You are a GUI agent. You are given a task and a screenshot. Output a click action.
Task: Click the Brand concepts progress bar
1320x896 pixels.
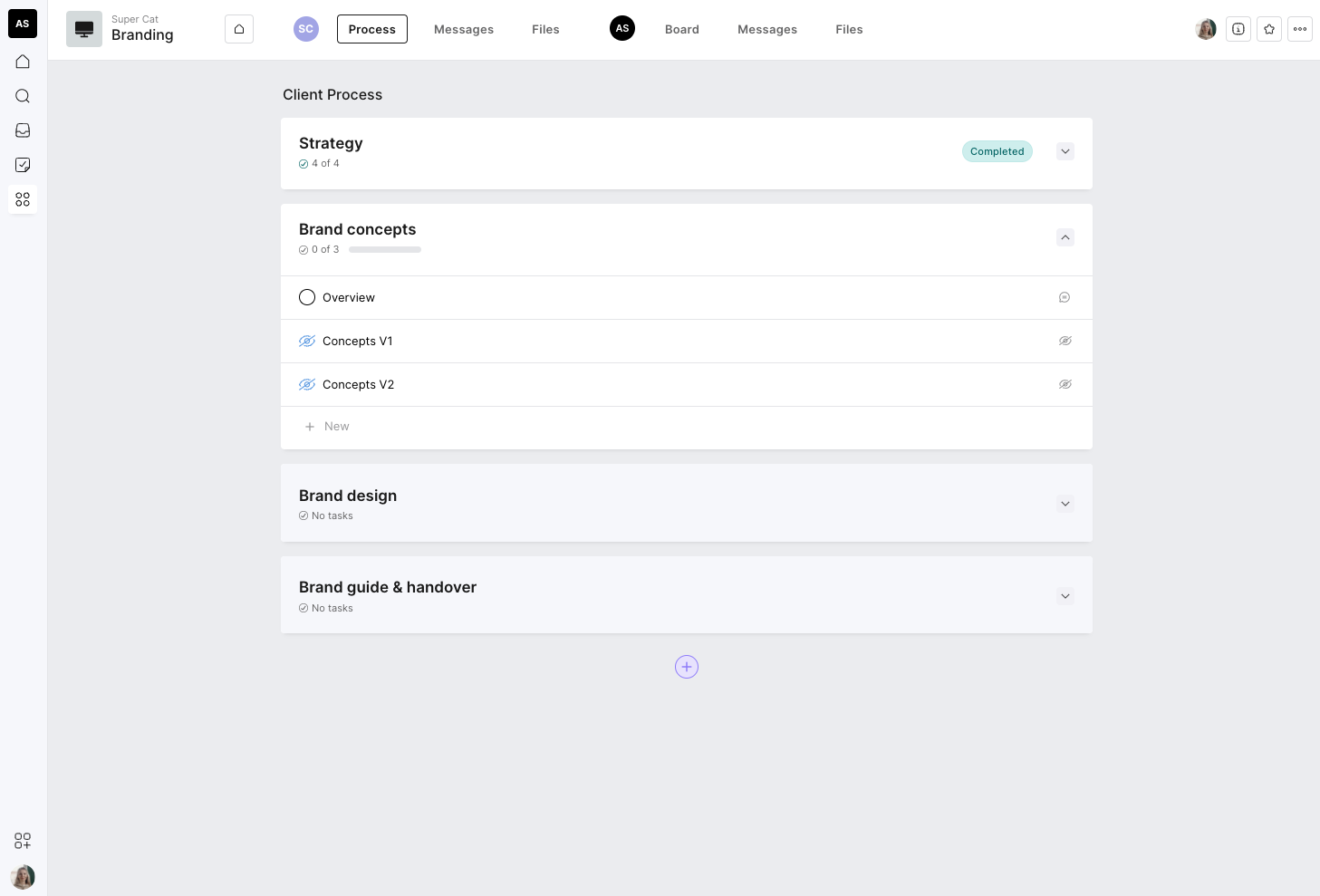385,249
